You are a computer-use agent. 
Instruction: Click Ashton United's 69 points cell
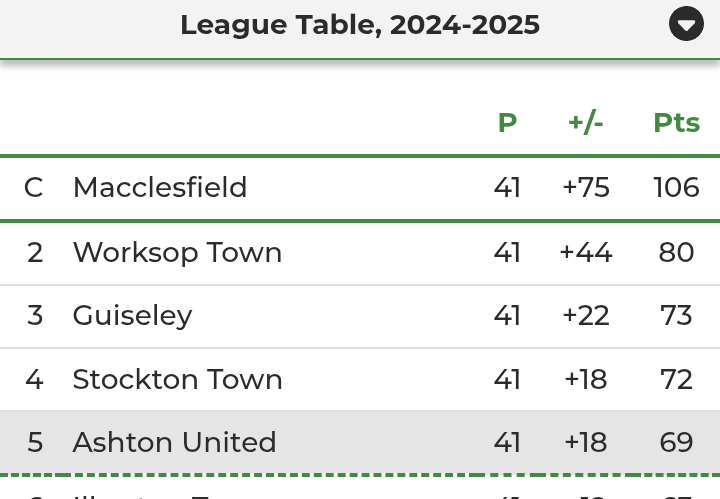pyautogui.click(x=676, y=442)
